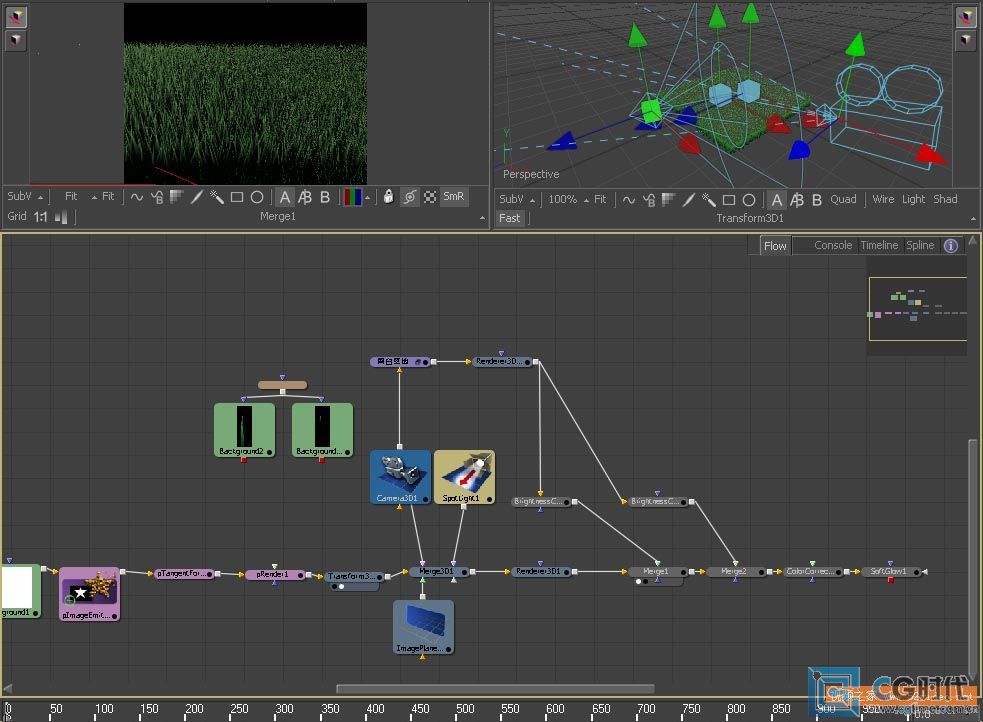Toggle the show controls icon next to the lock
Viewport: 983px width, 722px height.
409,197
